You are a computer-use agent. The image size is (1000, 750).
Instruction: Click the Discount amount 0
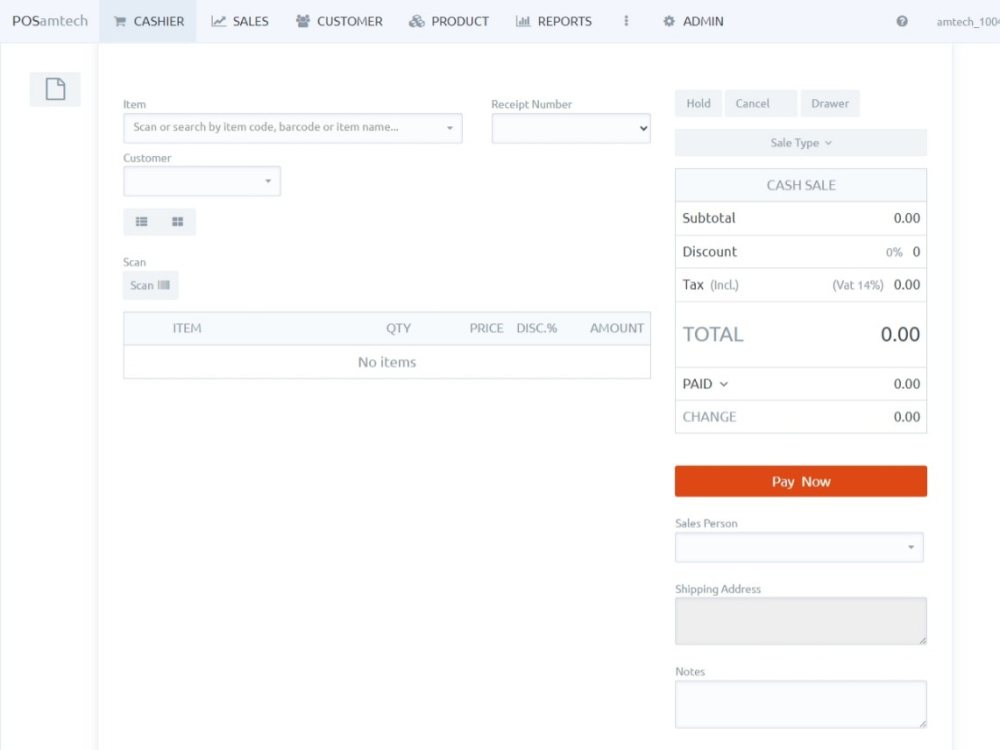(916, 252)
